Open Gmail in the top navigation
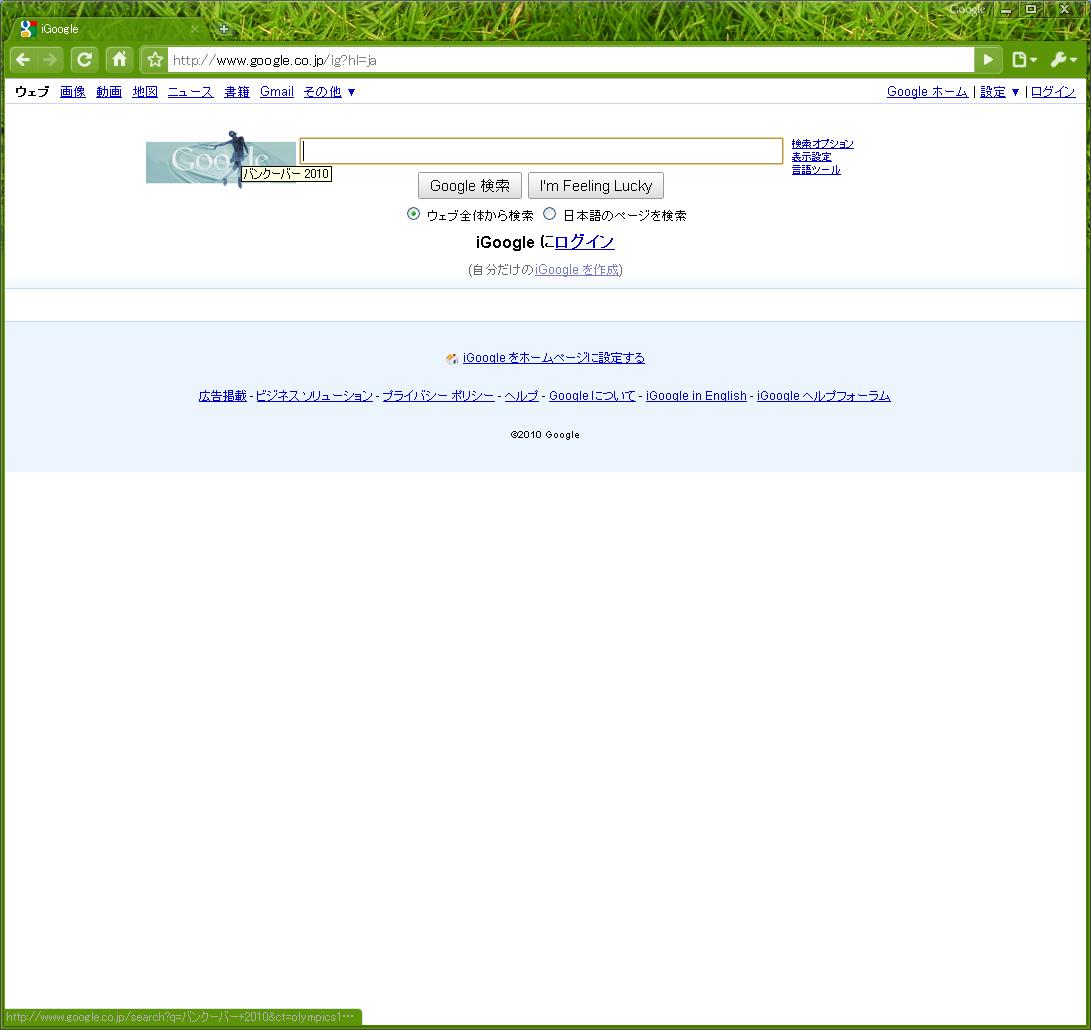This screenshot has height=1030, width=1091. (x=277, y=92)
